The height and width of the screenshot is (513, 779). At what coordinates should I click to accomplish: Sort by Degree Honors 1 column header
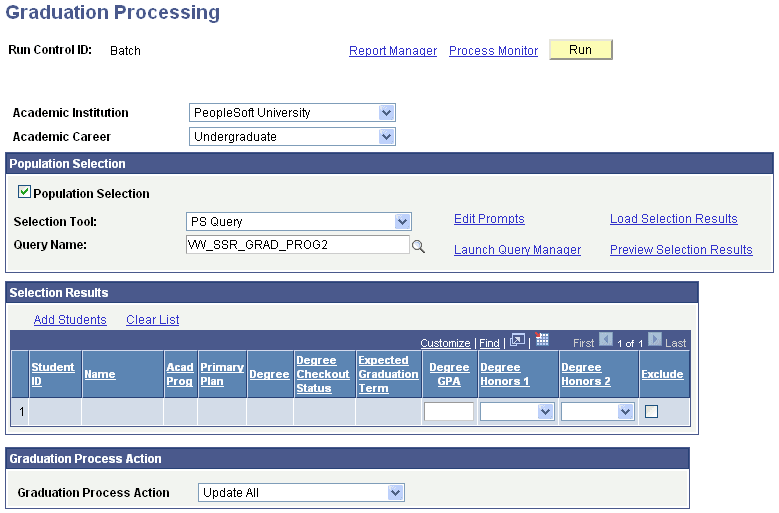505,374
